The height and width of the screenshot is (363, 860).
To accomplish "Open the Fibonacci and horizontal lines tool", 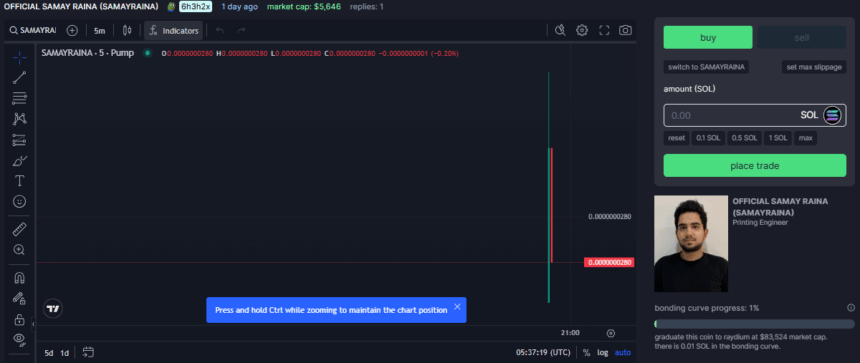I will [x=19, y=99].
